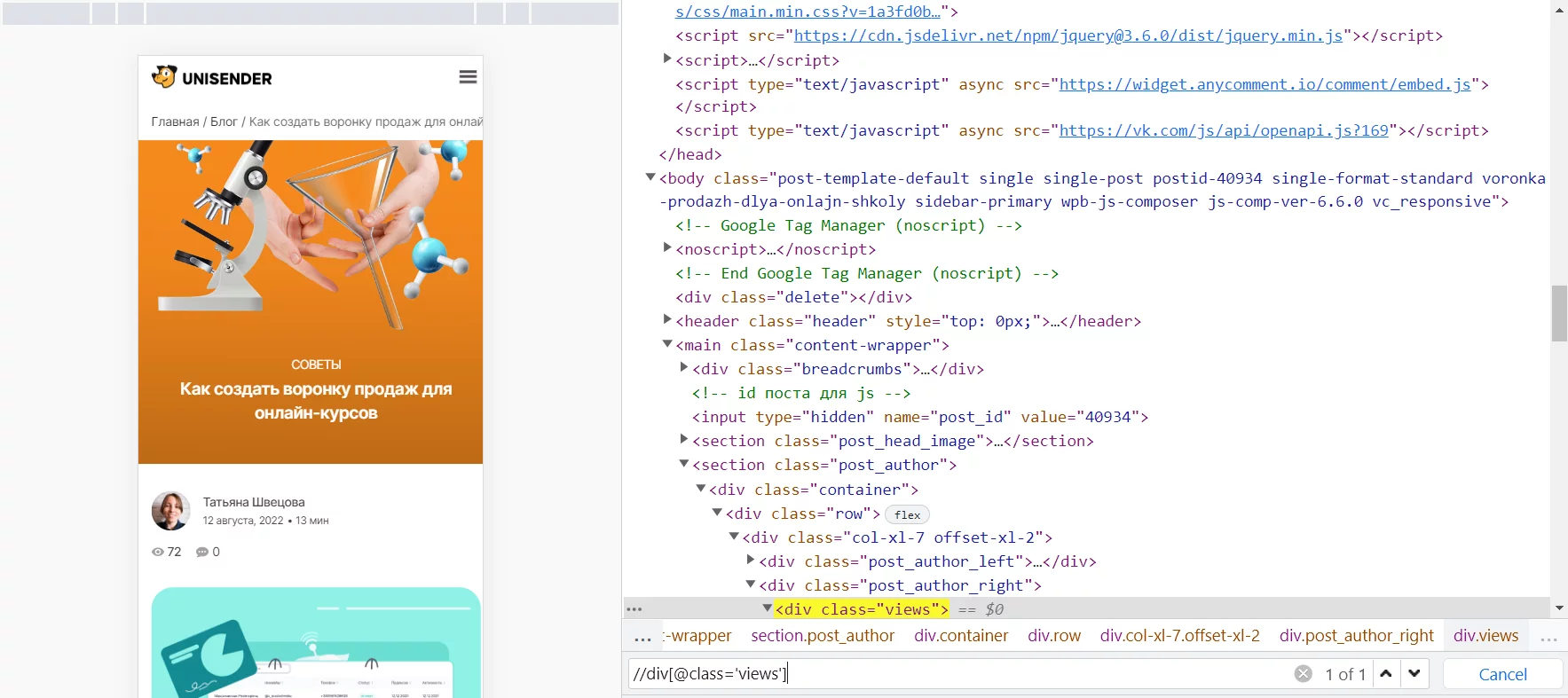
Task: Select the id поста для js comment
Action: pos(801,393)
